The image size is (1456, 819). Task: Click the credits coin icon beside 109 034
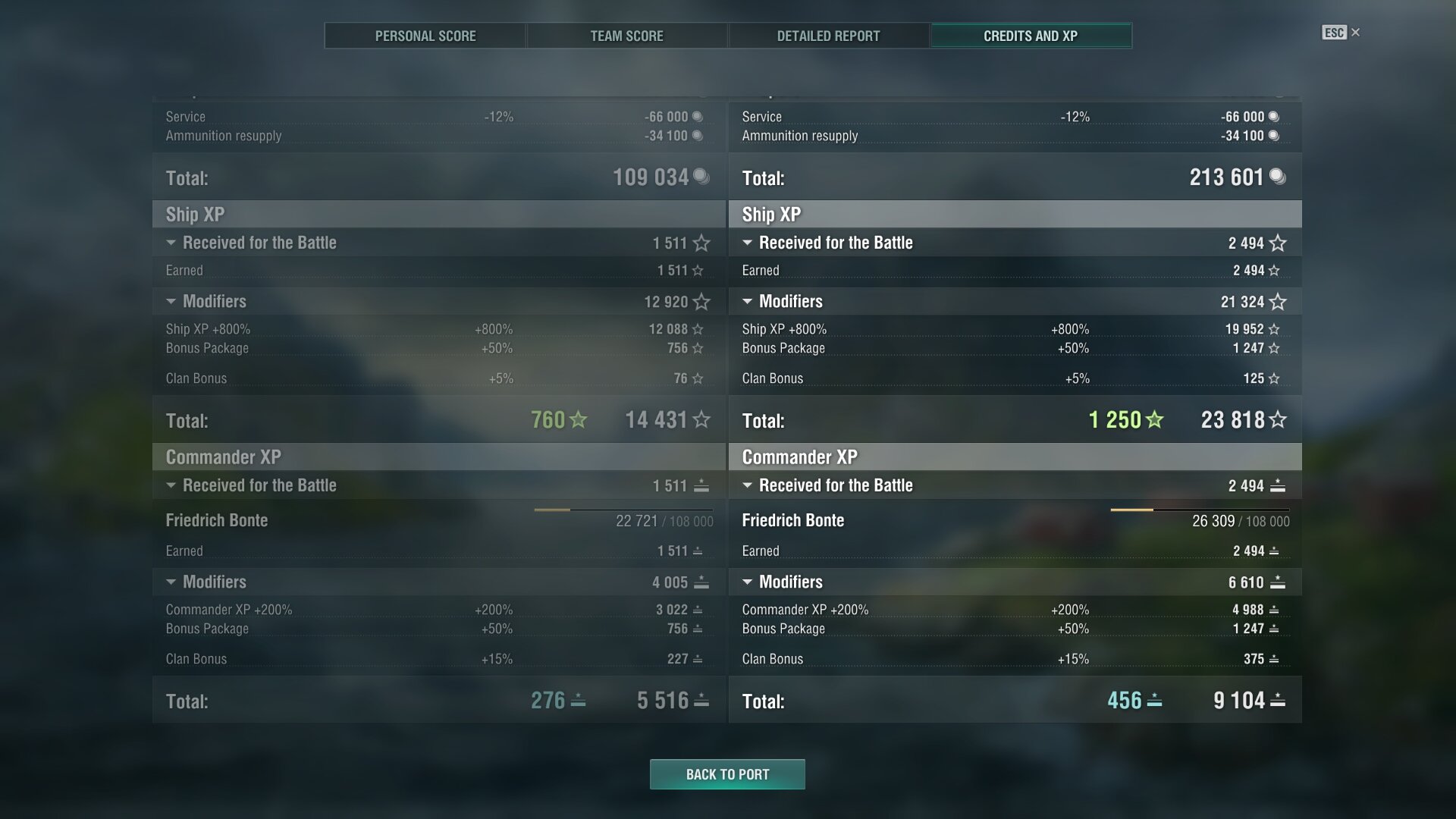coord(701,177)
